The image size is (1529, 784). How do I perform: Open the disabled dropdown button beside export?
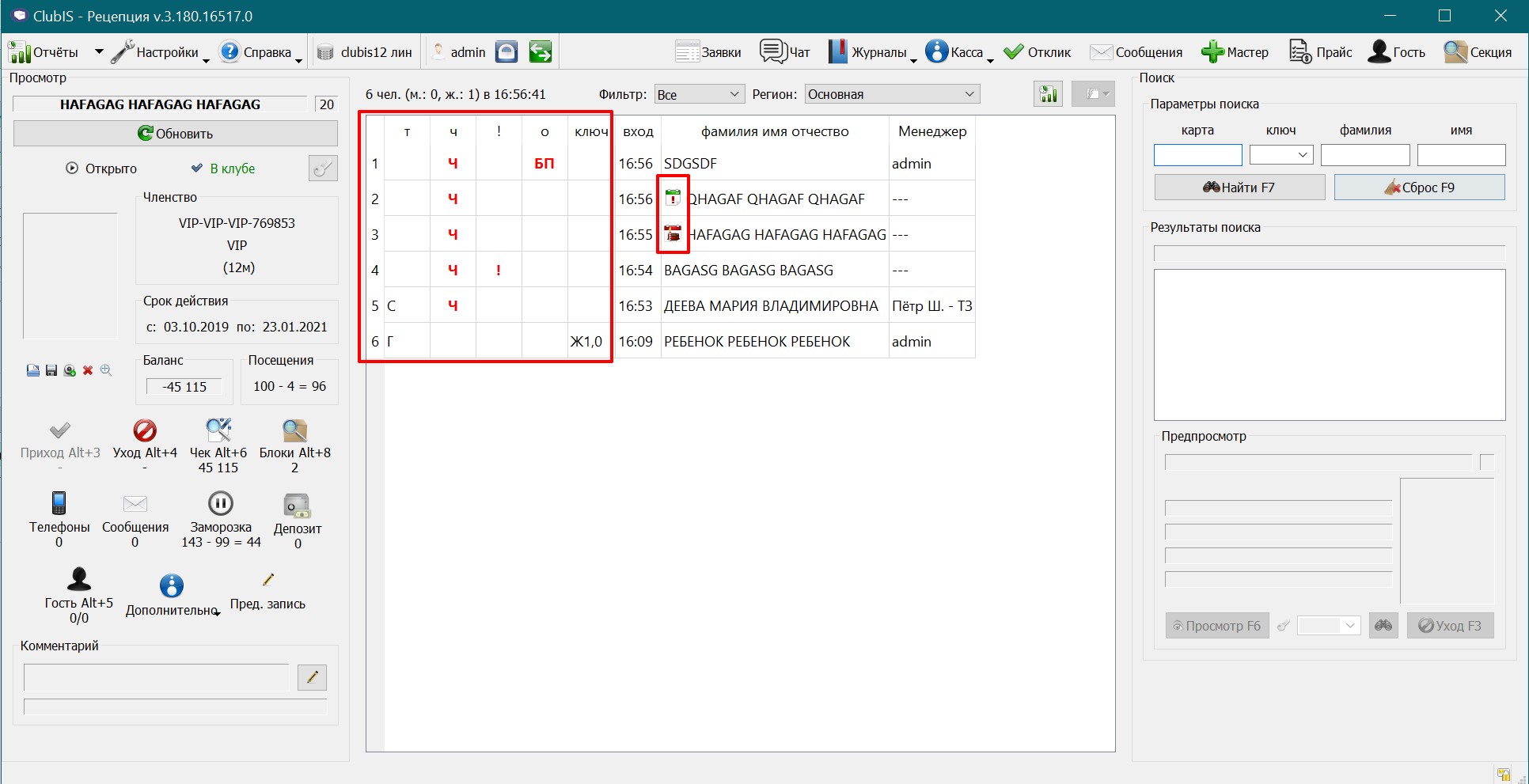[x=1093, y=94]
